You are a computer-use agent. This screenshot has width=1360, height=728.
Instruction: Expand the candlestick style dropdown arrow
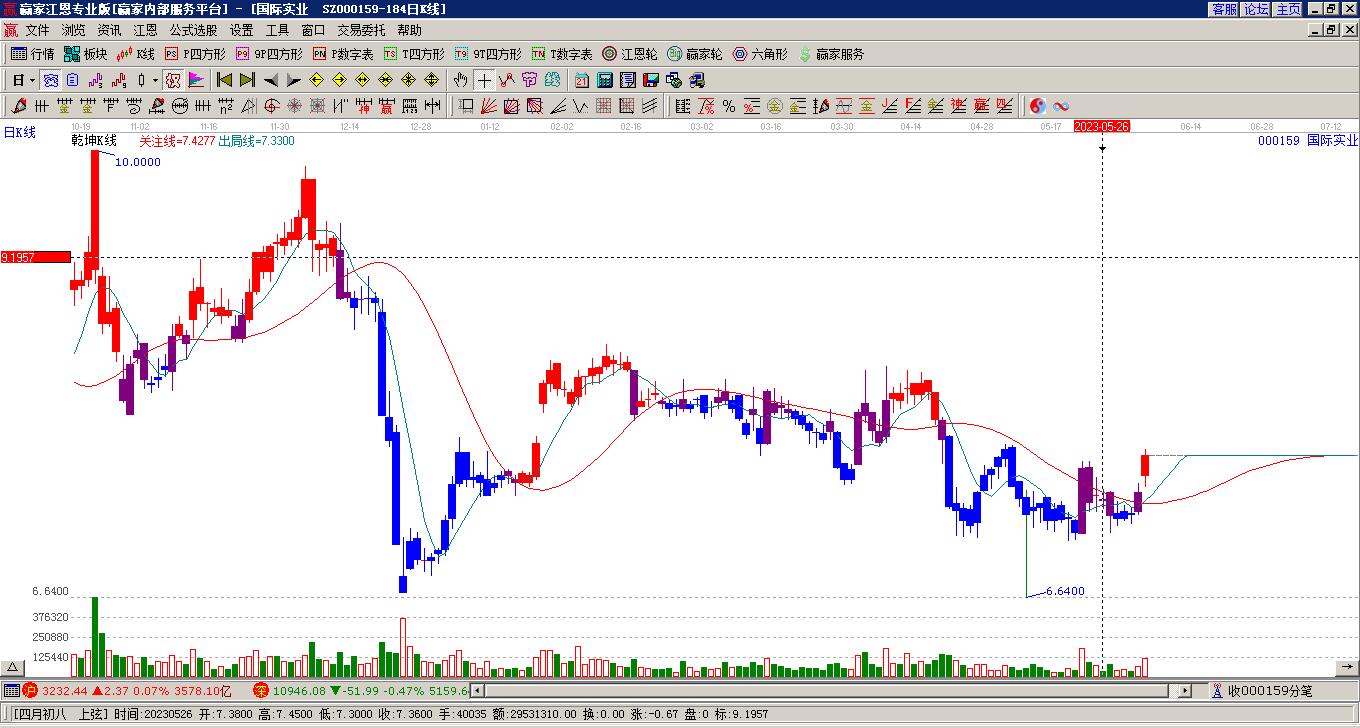click(155, 80)
